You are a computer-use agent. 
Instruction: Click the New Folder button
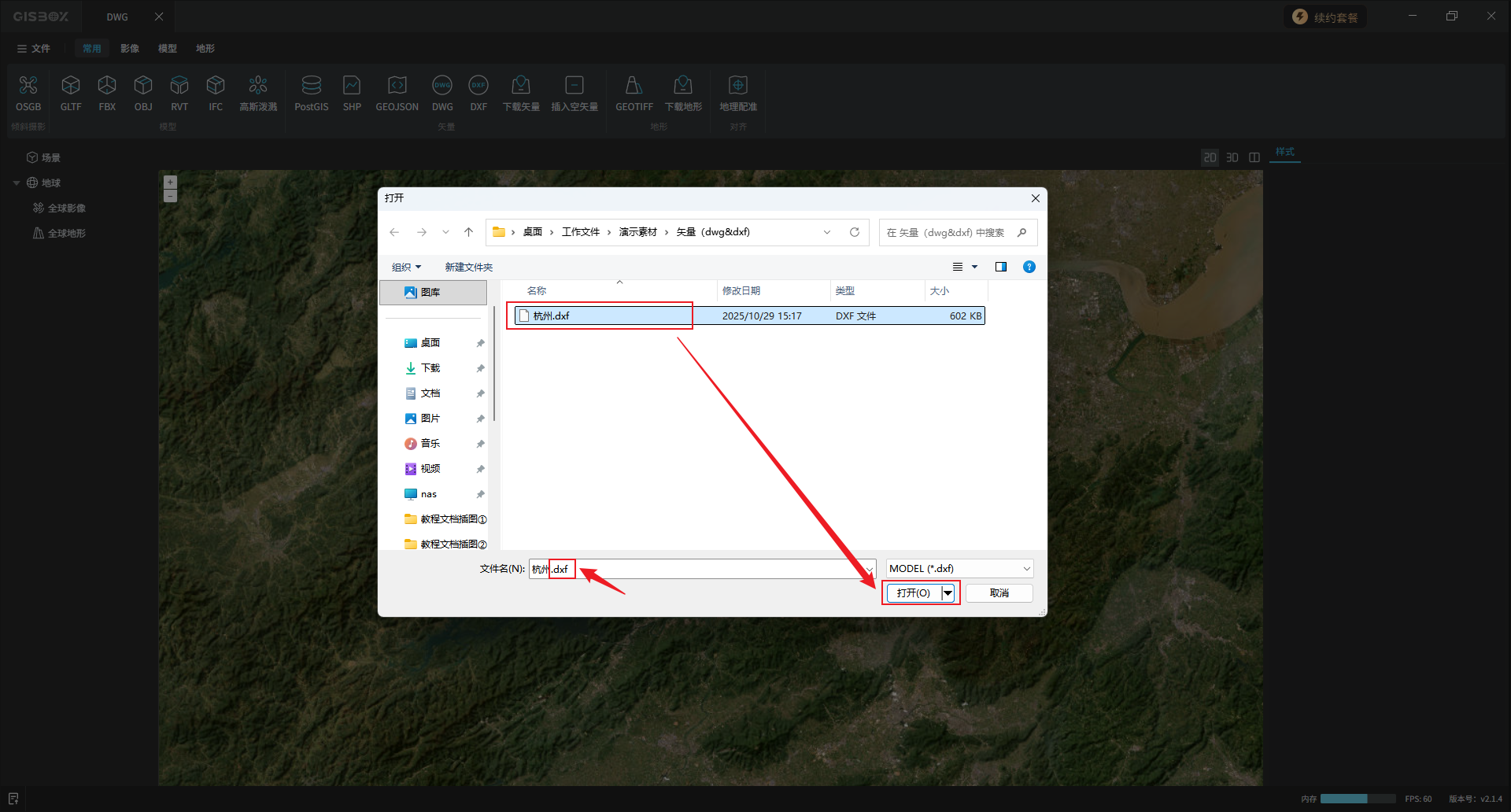click(x=468, y=268)
